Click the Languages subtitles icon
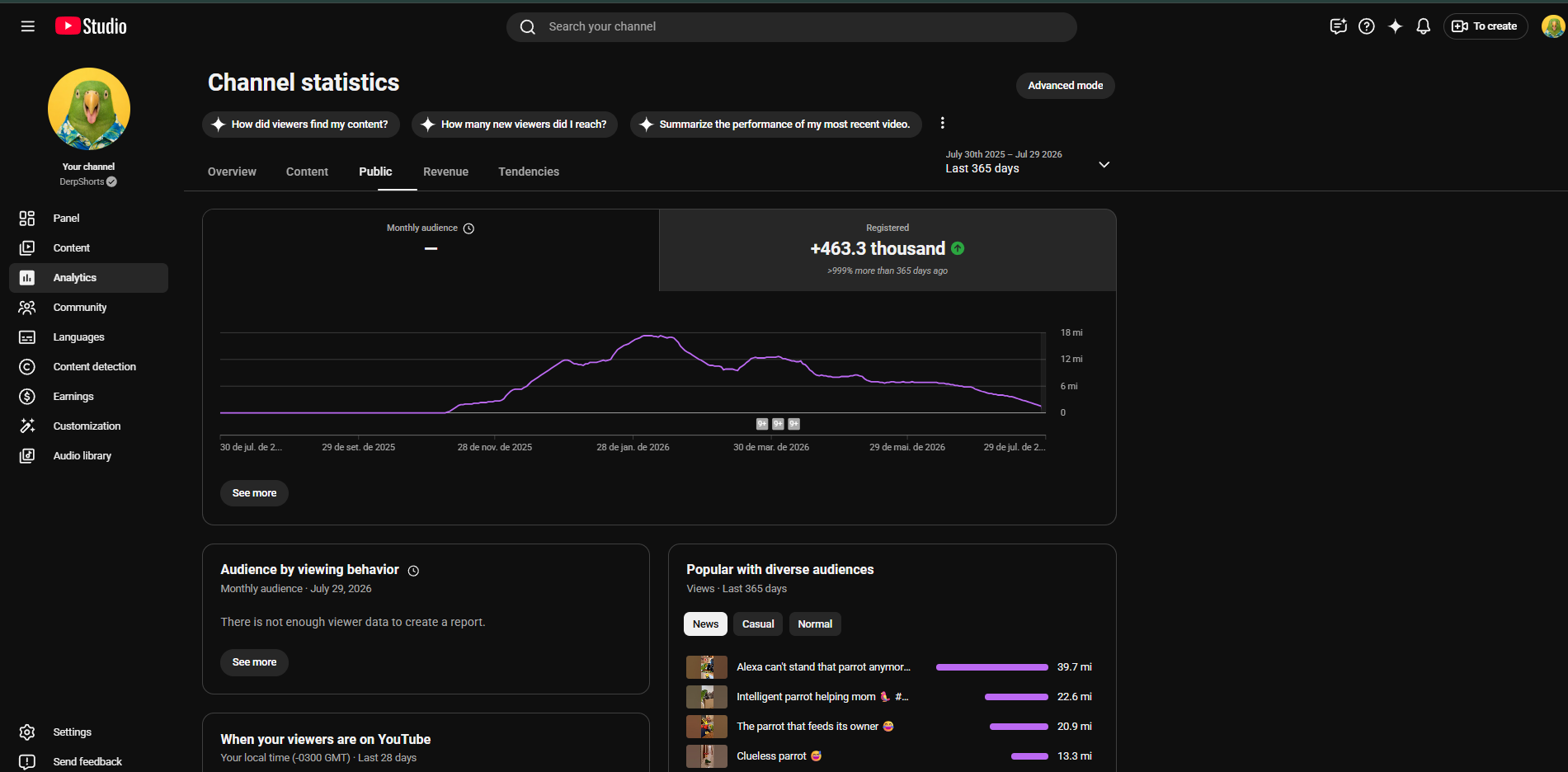The height and width of the screenshot is (772, 1568). pyautogui.click(x=27, y=337)
